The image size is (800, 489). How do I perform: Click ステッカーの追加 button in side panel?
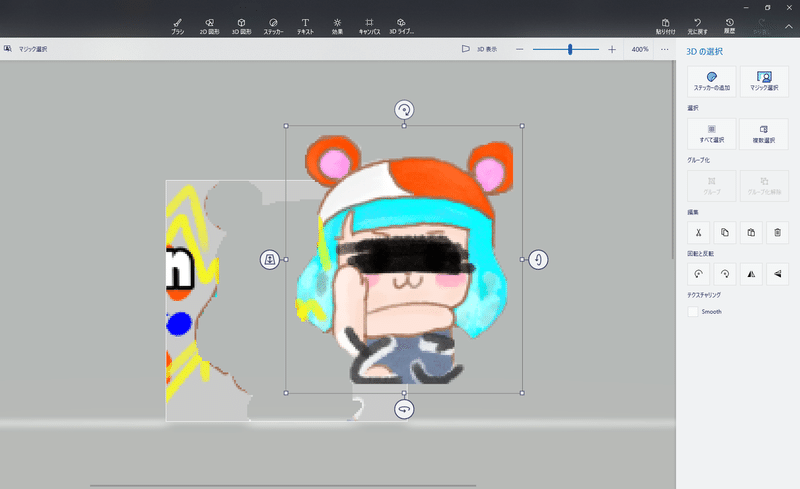pyautogui.click(x=712, y=81)
